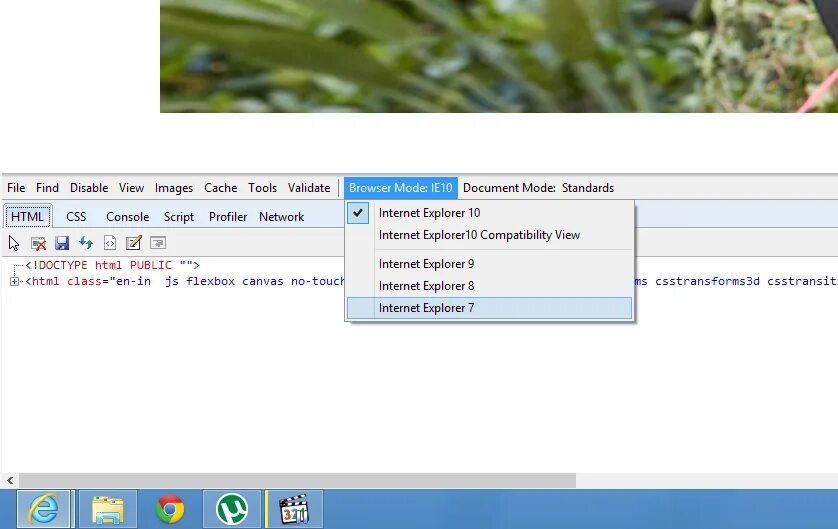Open uTorrent from the taskbar
838x529 pixels.
231,509
